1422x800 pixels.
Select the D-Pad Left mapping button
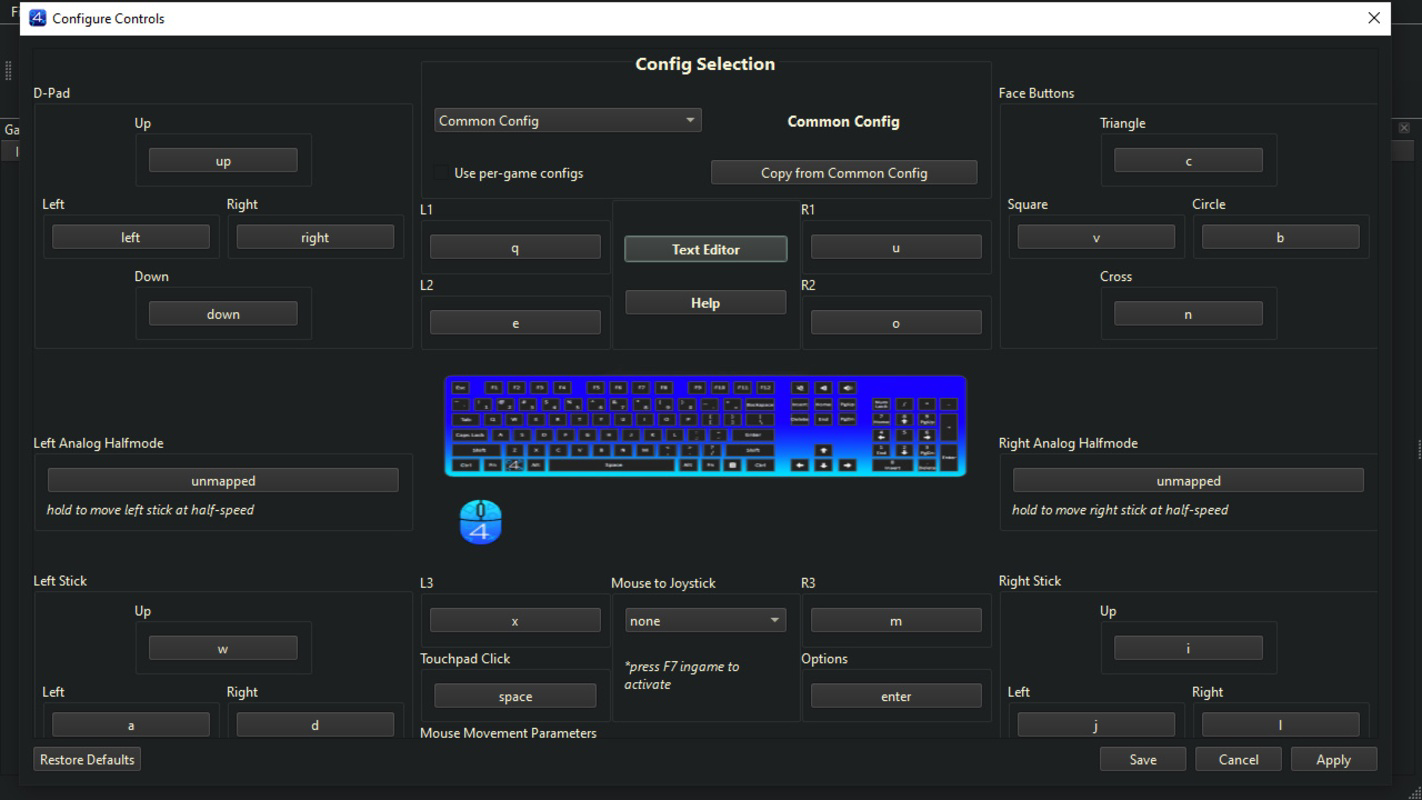pyautogui.click(x=131, y=238)
